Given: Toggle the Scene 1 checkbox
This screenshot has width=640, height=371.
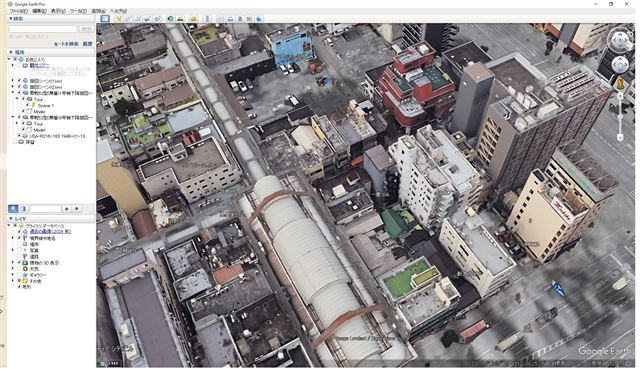Looking at the screenshot, I should point(28,105).
